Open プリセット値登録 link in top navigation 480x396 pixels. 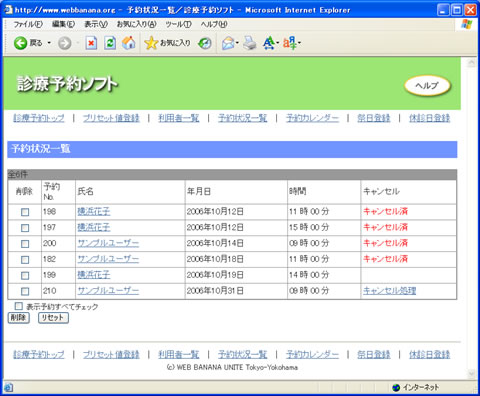click(x=111, y=118)
